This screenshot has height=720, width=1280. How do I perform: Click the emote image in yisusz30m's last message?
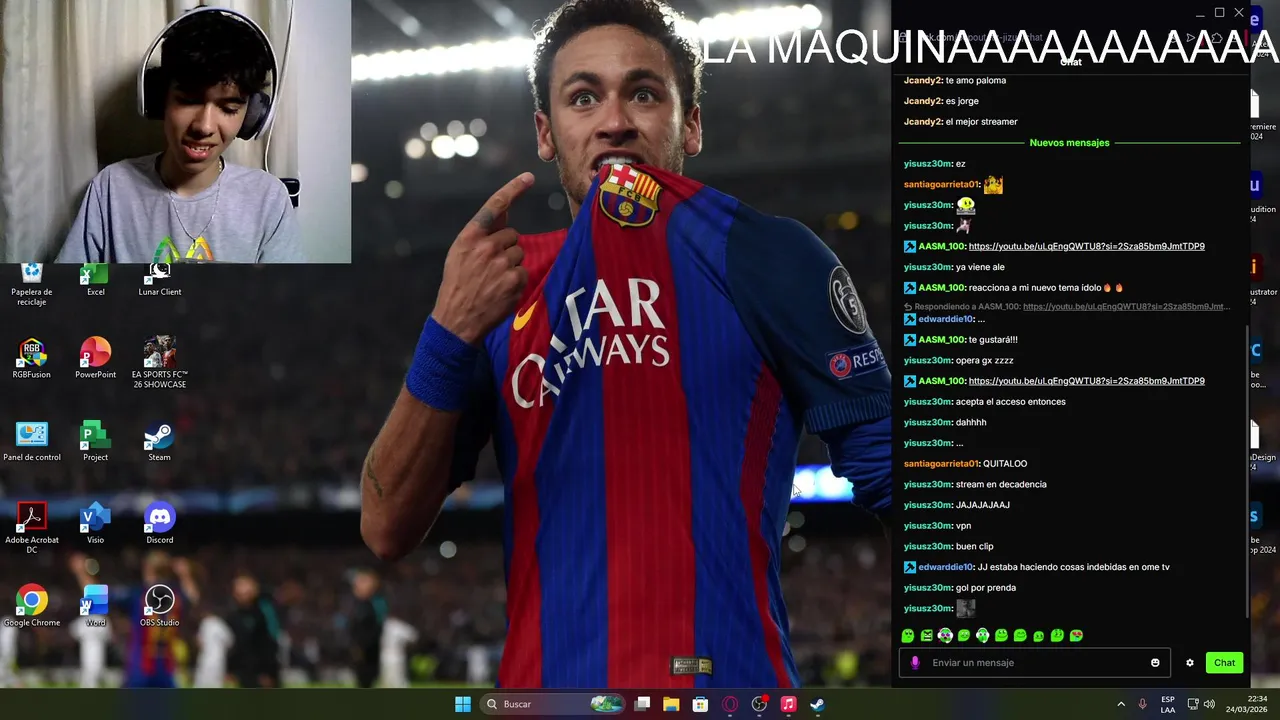[965, 608]
